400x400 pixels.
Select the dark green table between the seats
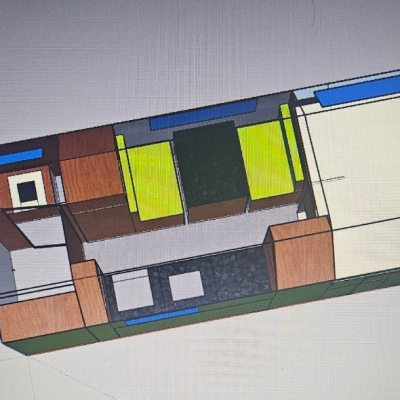pyautogui.click(x=211, y=164)
